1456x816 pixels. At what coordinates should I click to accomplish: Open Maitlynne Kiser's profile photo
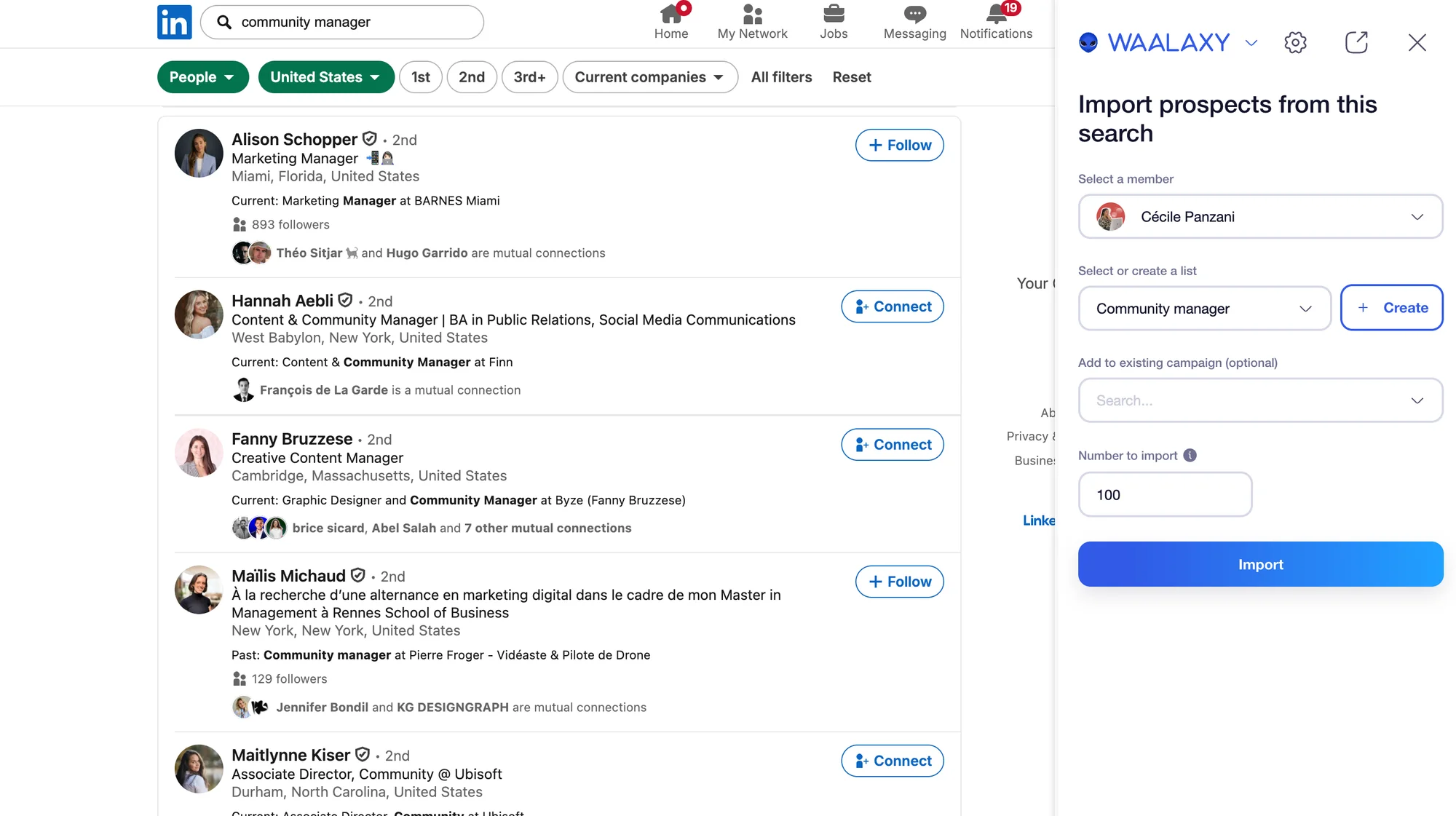199,769
